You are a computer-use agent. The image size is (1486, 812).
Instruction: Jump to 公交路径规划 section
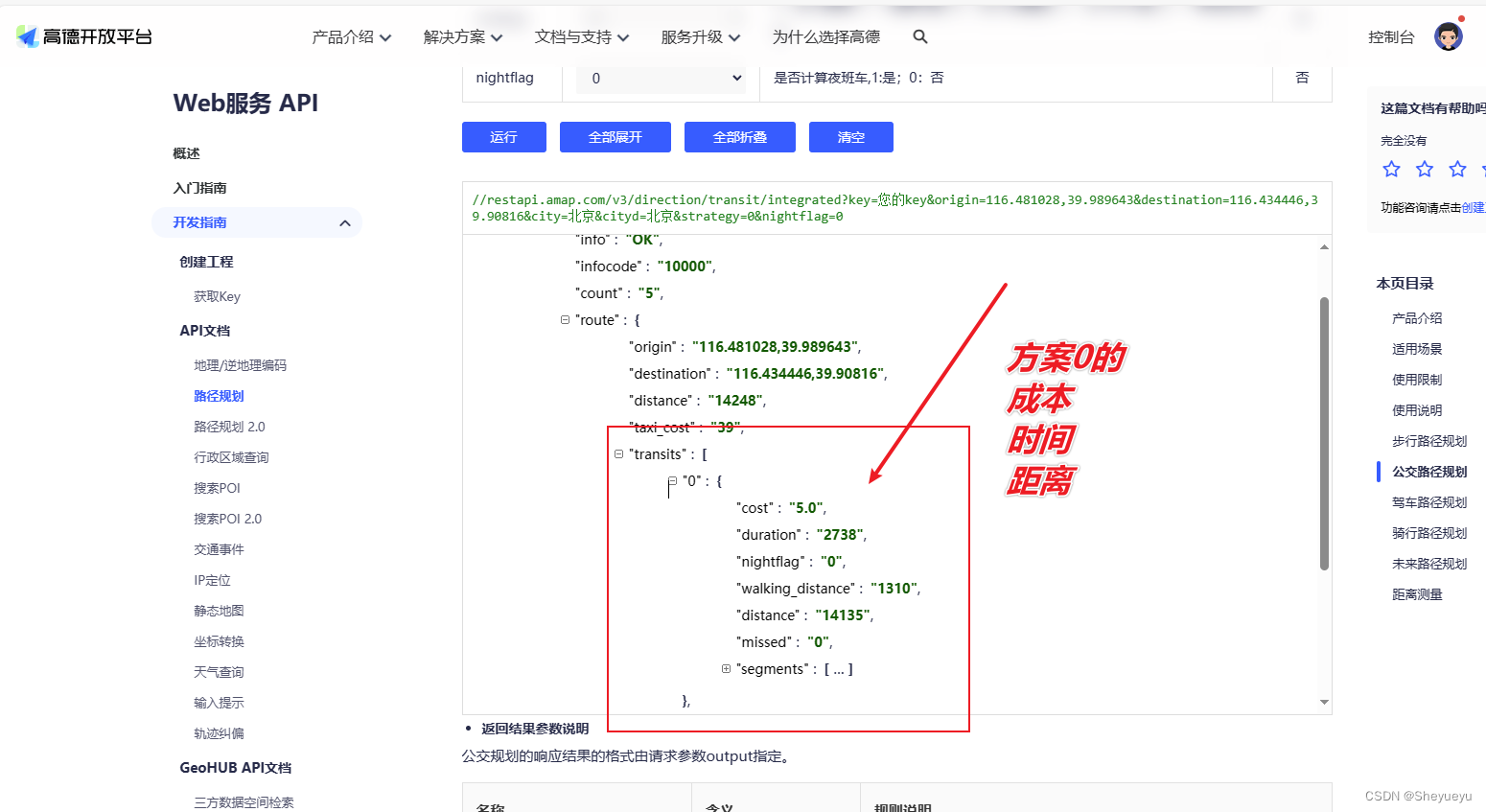[1429, 472]
